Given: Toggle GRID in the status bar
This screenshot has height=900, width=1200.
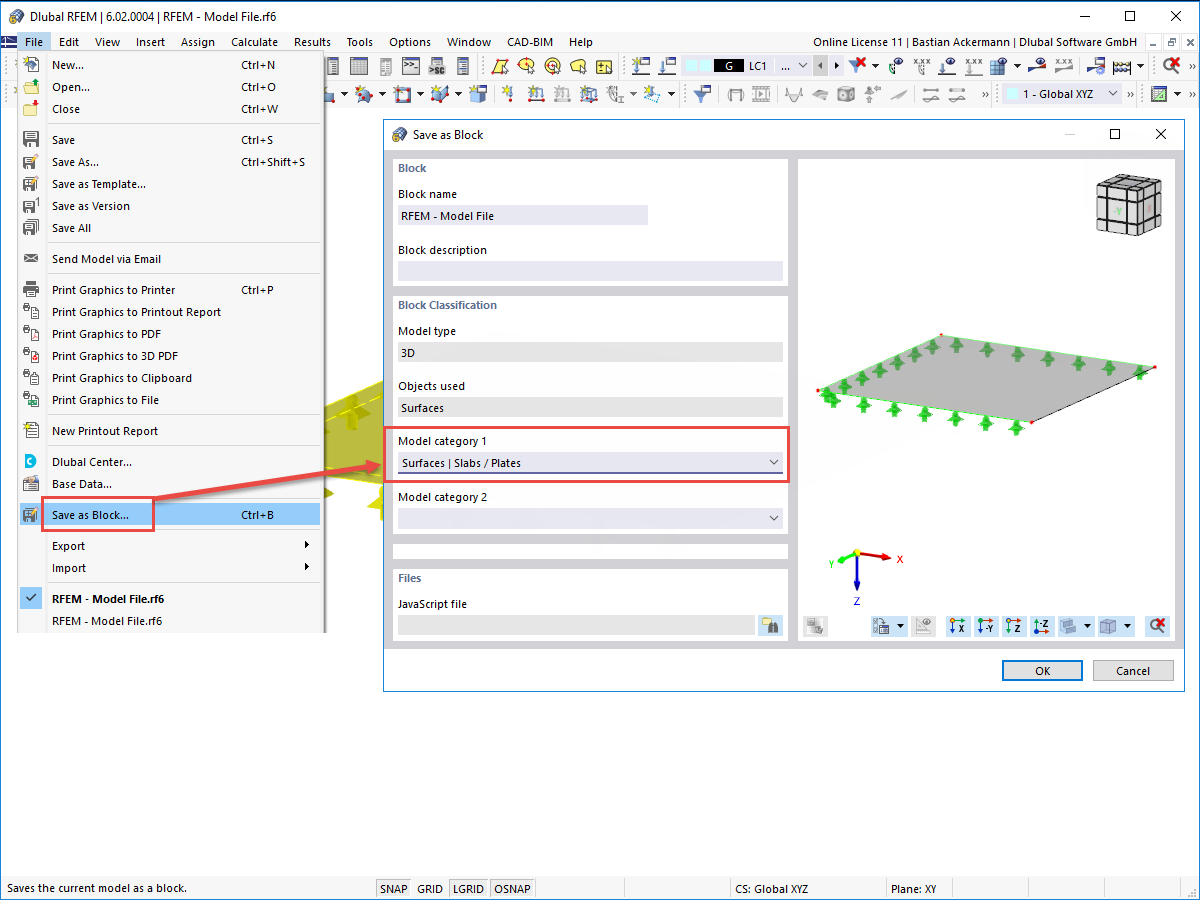Looking at the screenshot, I should (429, 888).
